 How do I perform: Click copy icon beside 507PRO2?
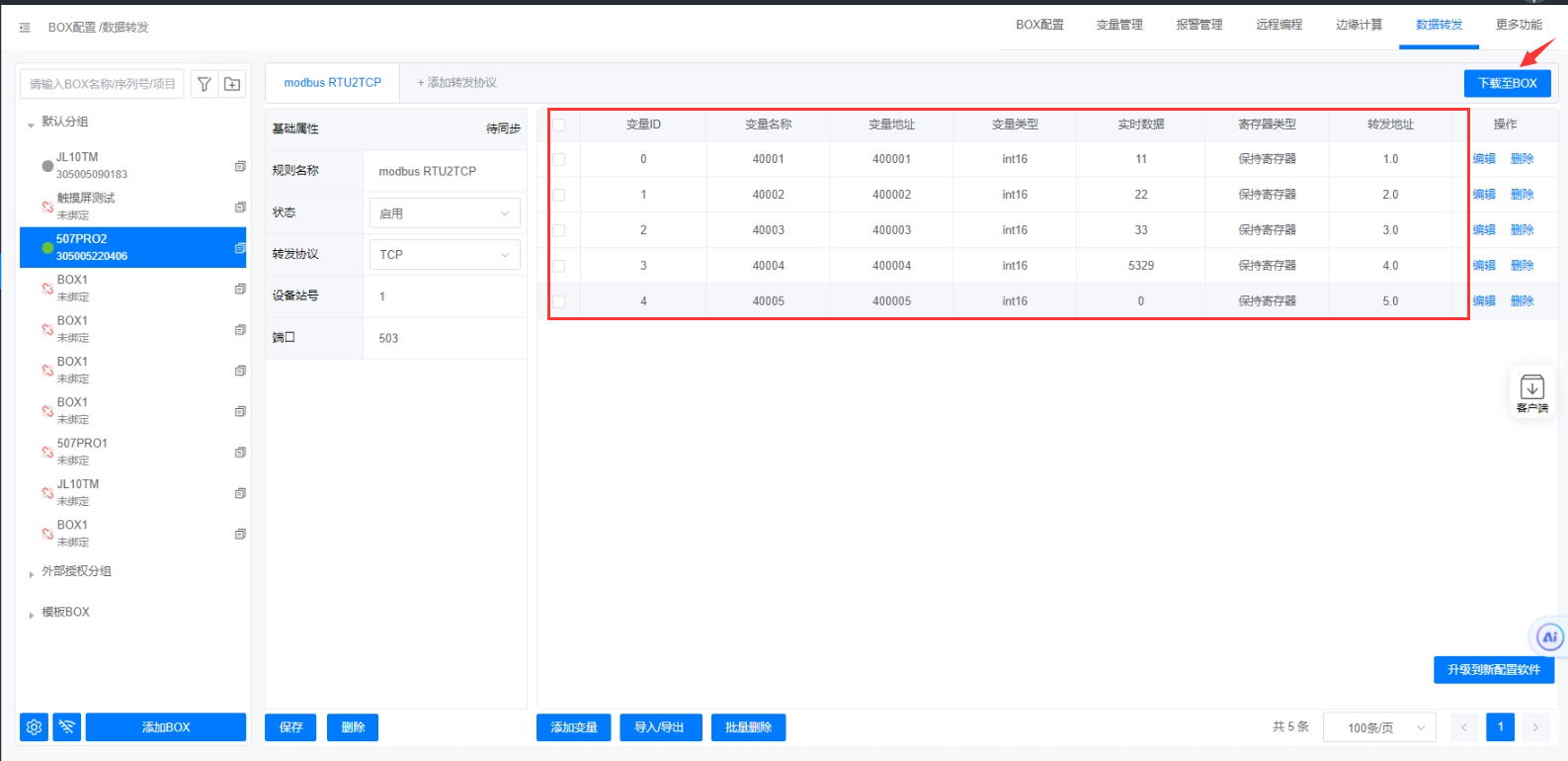point(240,248)
